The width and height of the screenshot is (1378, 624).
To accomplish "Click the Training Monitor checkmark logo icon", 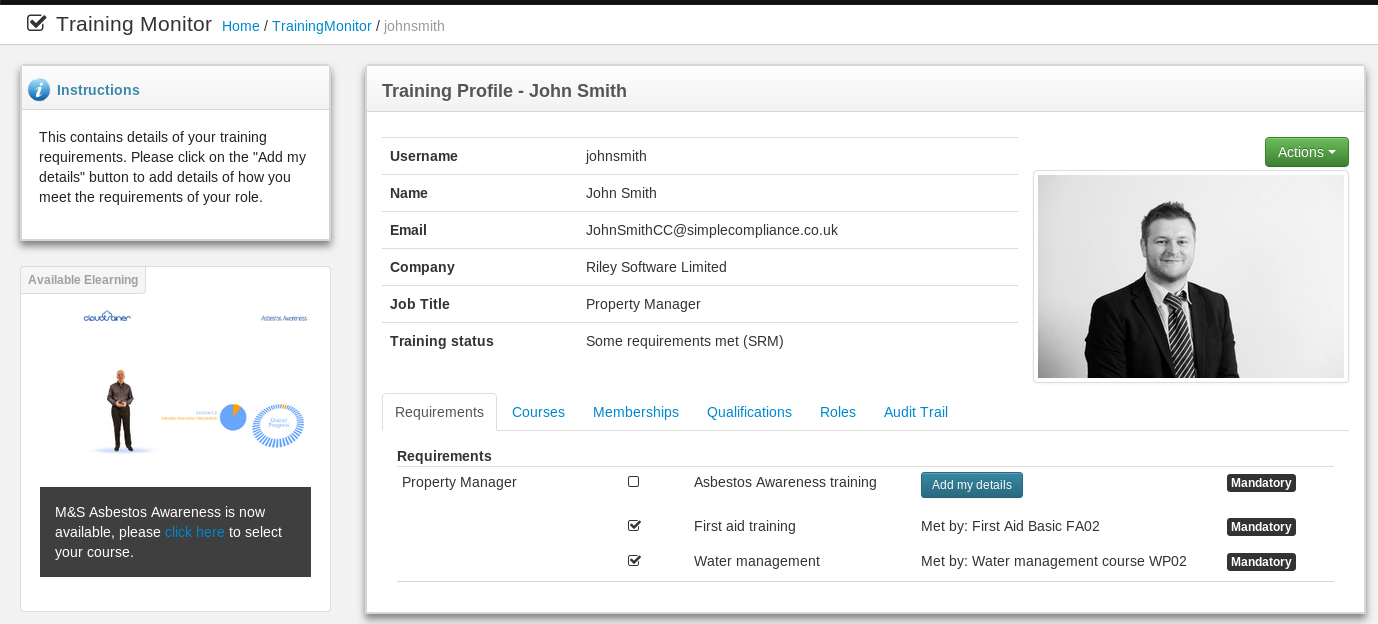I will click(x=36, y=23).
